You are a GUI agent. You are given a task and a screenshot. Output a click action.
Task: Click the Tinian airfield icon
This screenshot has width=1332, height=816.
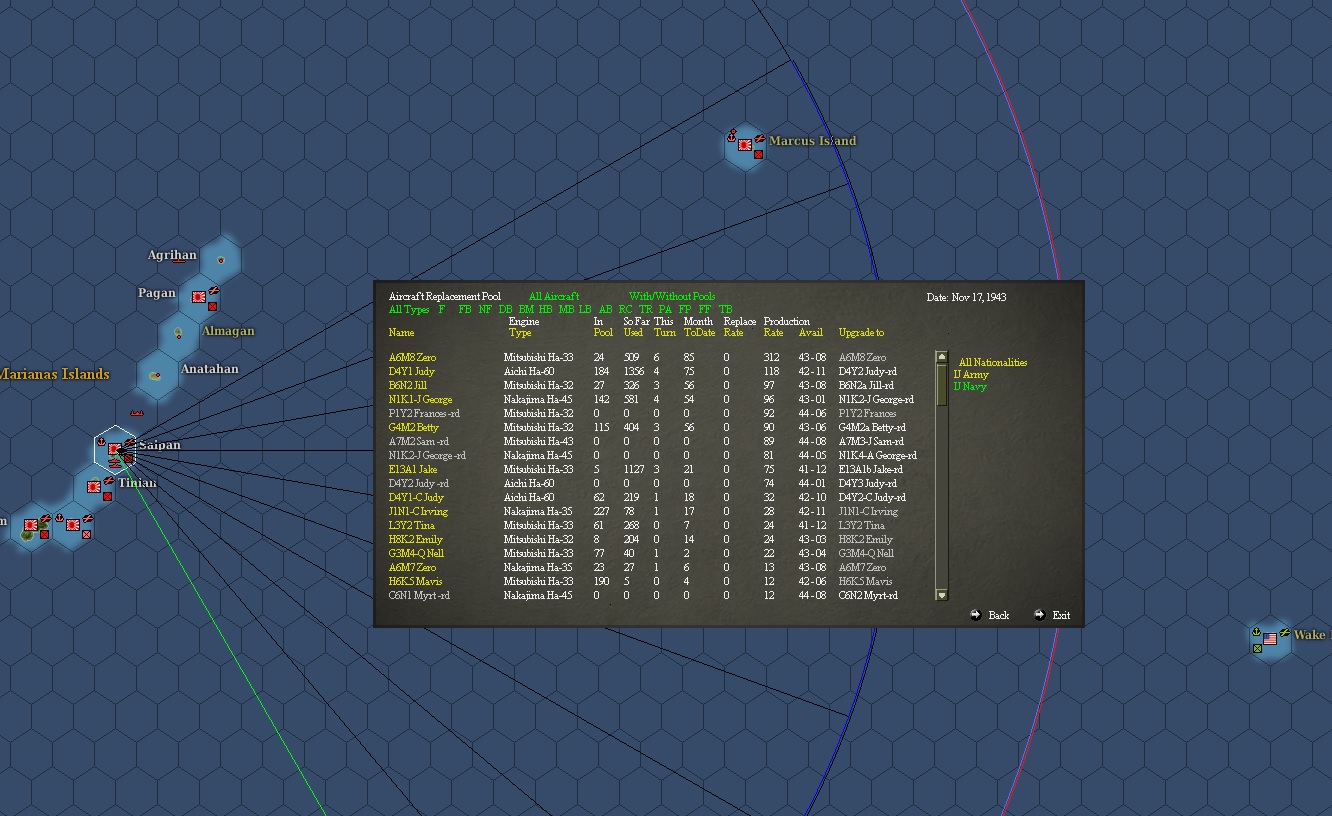pyautogui.click(x=108, y=482)
